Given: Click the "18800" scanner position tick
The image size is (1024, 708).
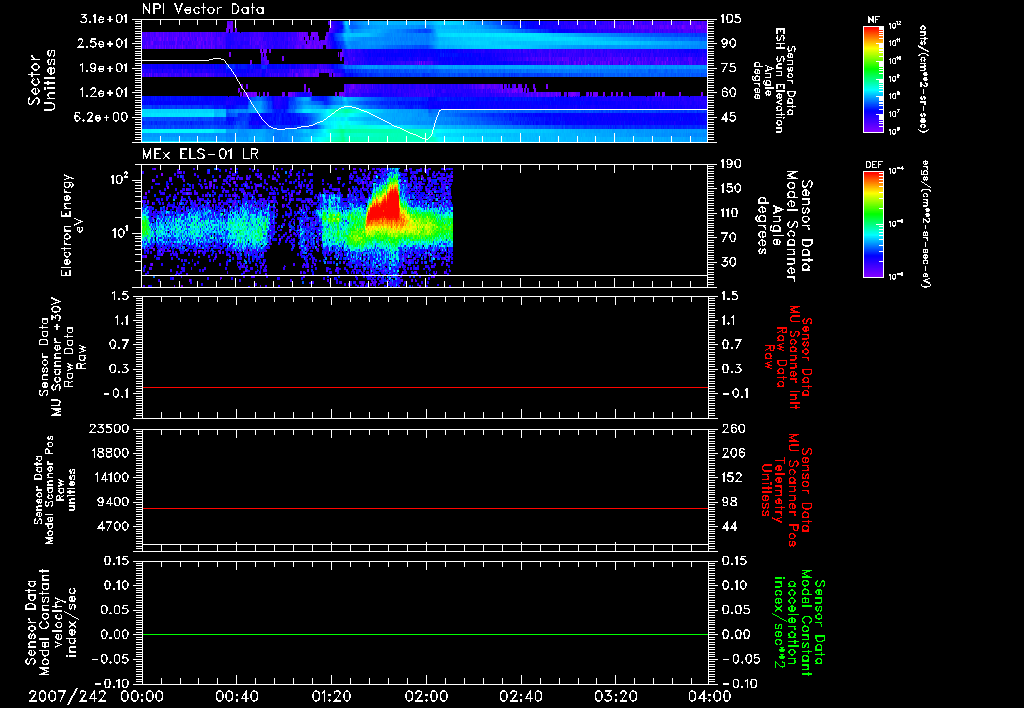Looking at the screenshot, I should [112, 453].
